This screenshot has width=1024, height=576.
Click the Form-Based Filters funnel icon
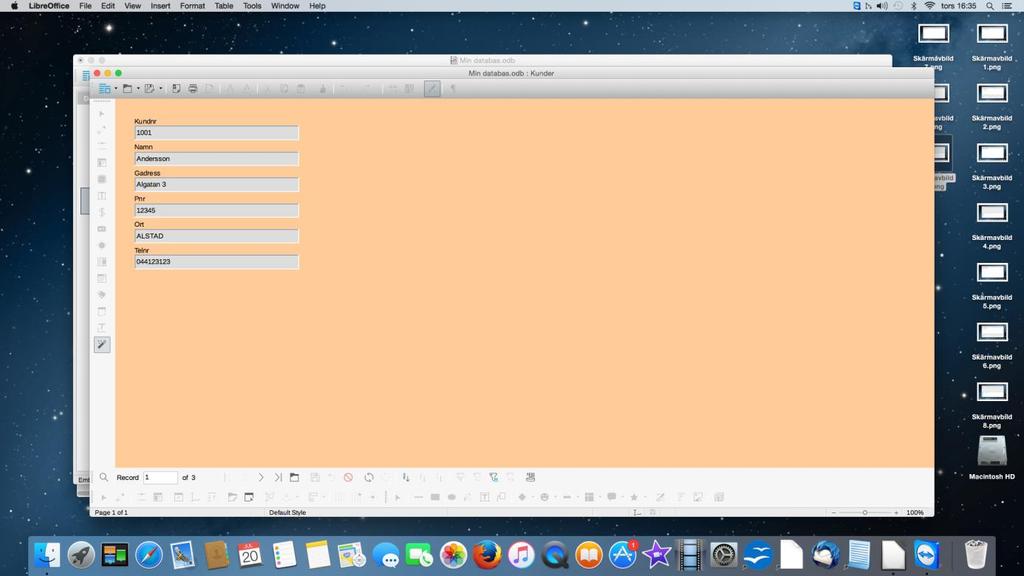(x=494, y=477)
